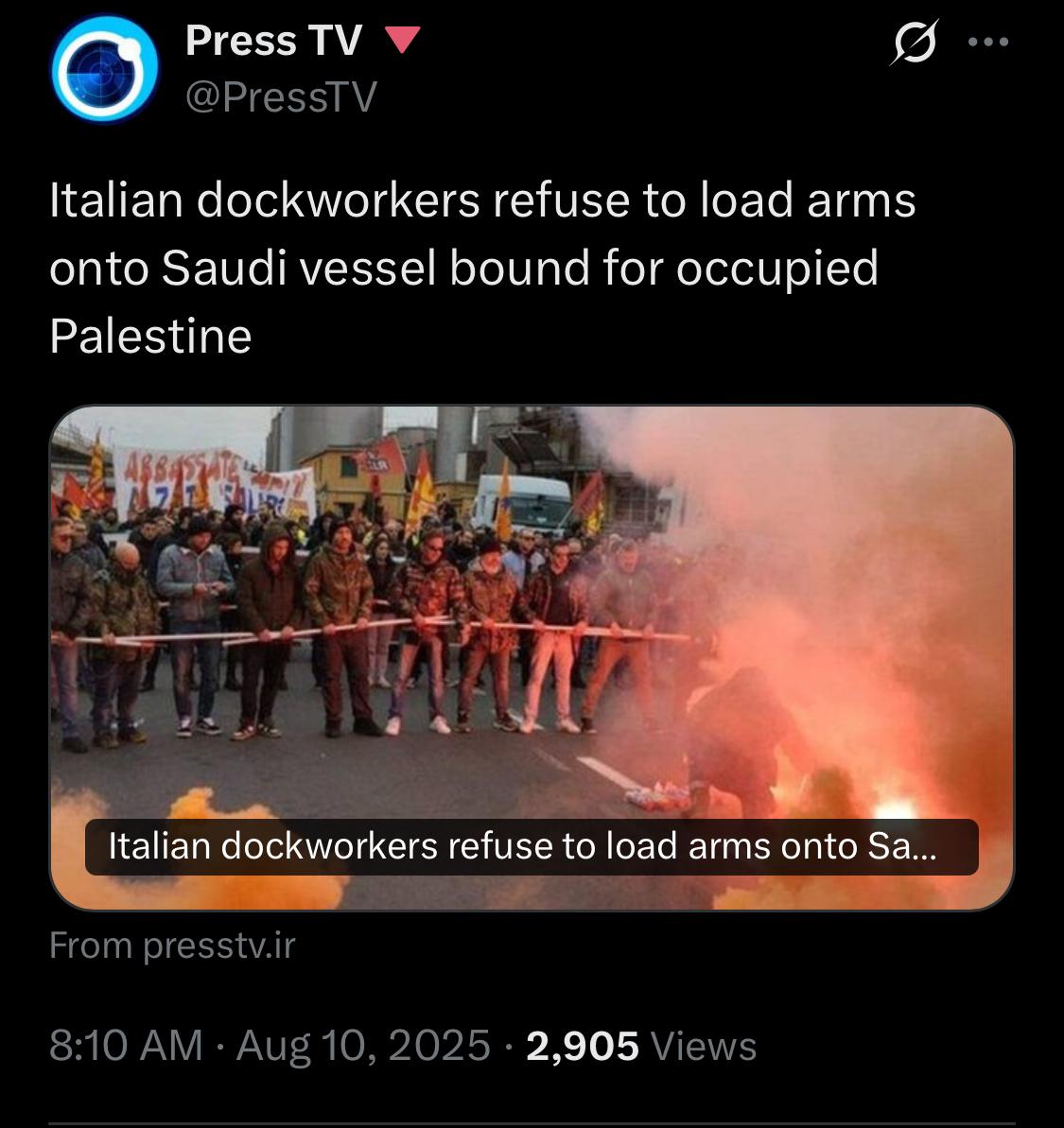View the 2,905 view count number

(583, 1046)
